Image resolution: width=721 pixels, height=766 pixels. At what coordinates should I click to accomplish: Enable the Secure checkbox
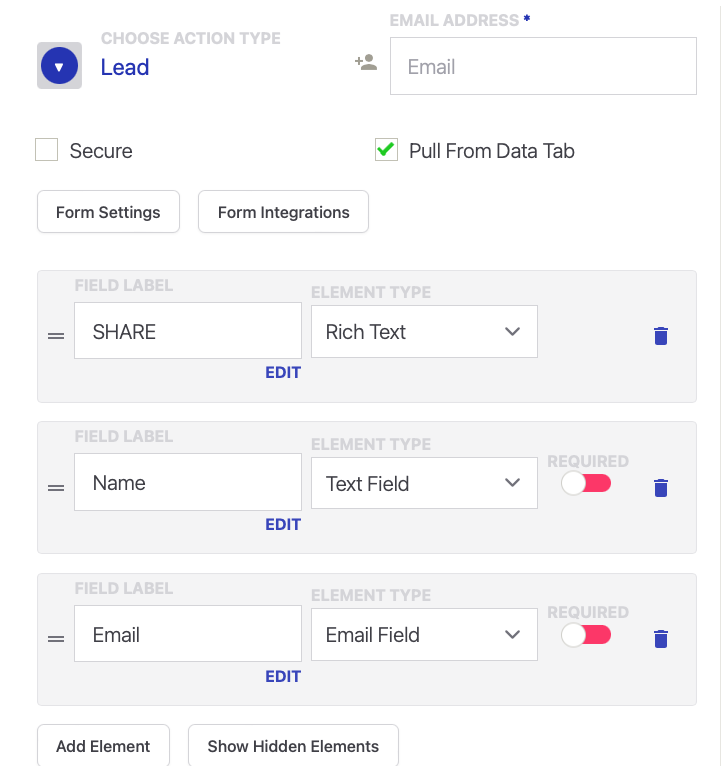tap(47, 150)
